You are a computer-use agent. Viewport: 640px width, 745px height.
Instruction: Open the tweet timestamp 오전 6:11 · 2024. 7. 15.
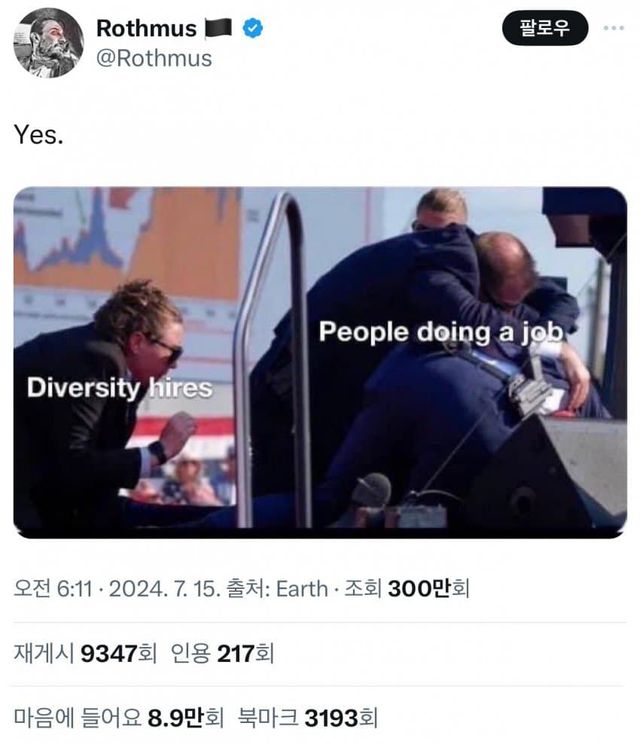coord(117,589)
